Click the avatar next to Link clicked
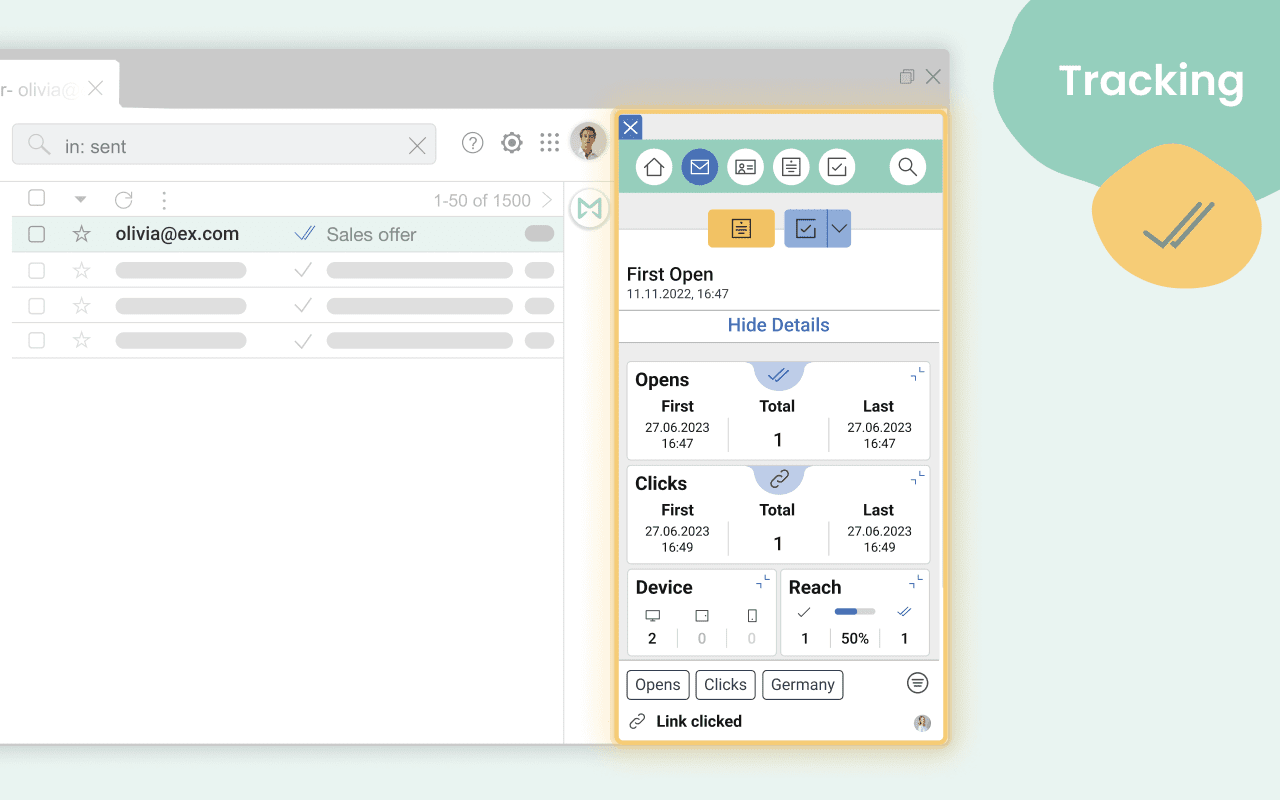The image size is (1280, 800). (922, 723)
